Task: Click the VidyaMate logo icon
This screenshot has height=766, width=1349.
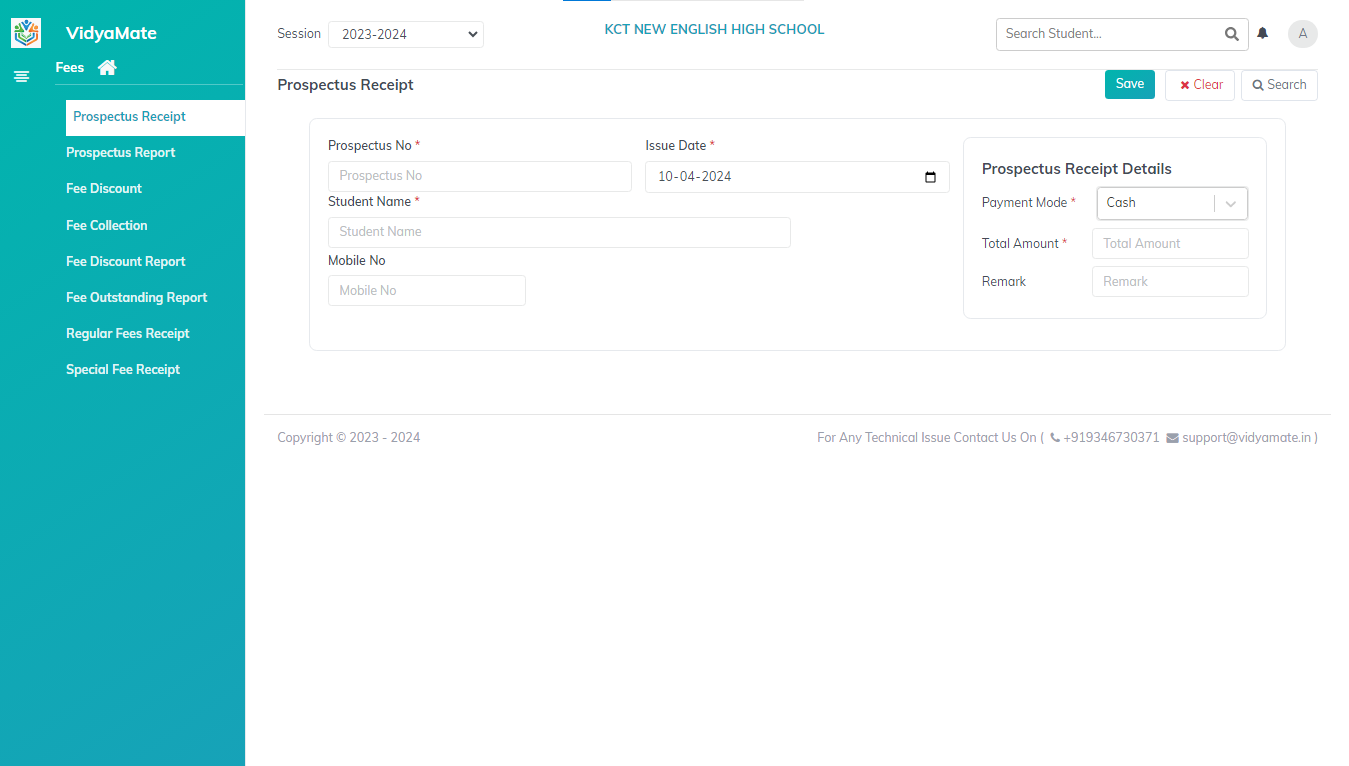Action: pyautogui.click(x=26, y=33)
